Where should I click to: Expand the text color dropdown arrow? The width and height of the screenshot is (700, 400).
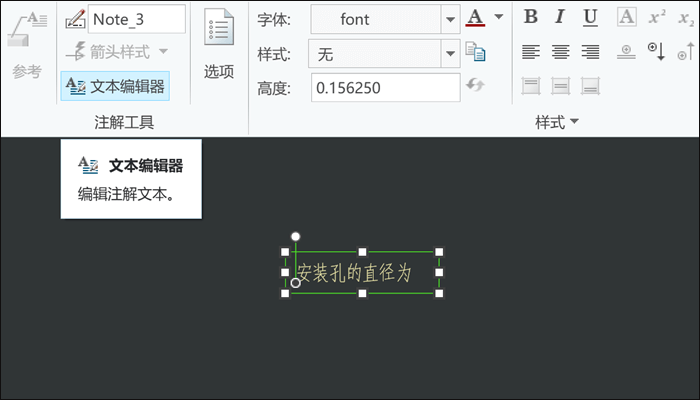(499, 17)
